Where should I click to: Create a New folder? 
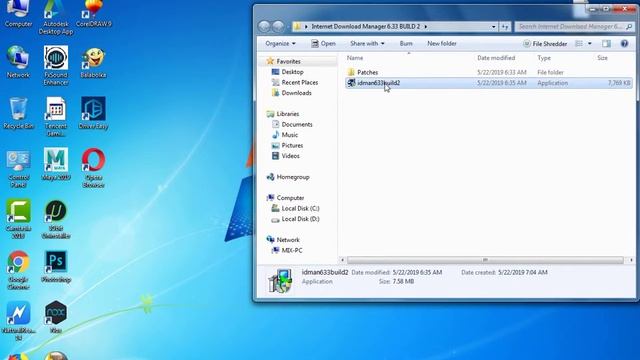point(442,44)
